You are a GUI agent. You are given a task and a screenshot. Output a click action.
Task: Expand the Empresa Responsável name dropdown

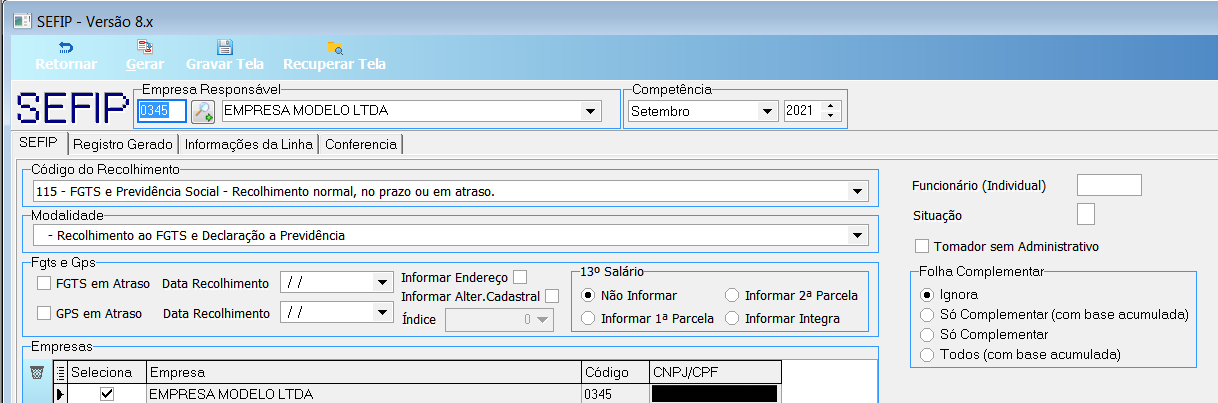(x=589, y=111)
